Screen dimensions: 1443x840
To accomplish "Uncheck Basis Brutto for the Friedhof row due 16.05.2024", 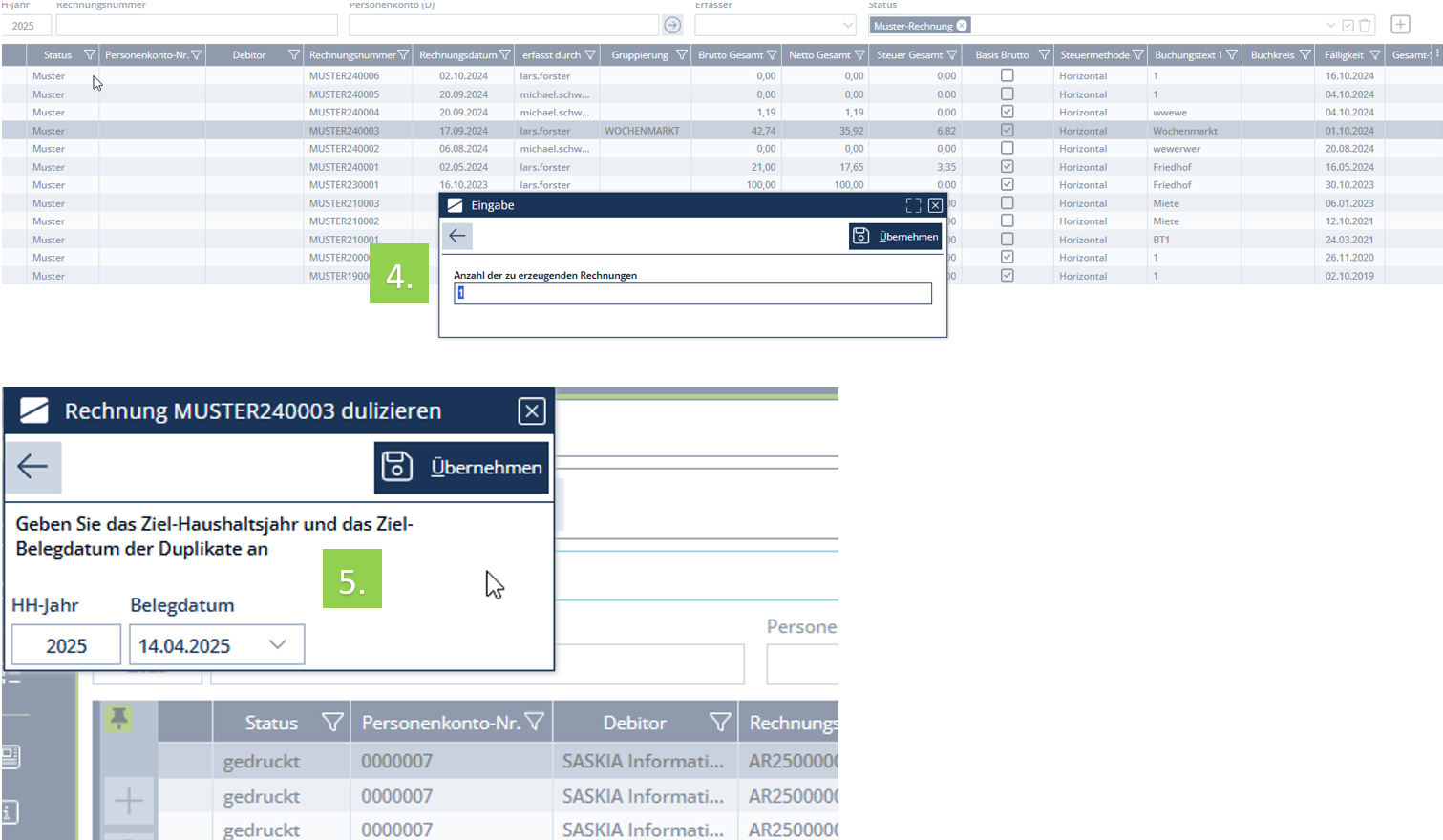I will point(1007,166).
